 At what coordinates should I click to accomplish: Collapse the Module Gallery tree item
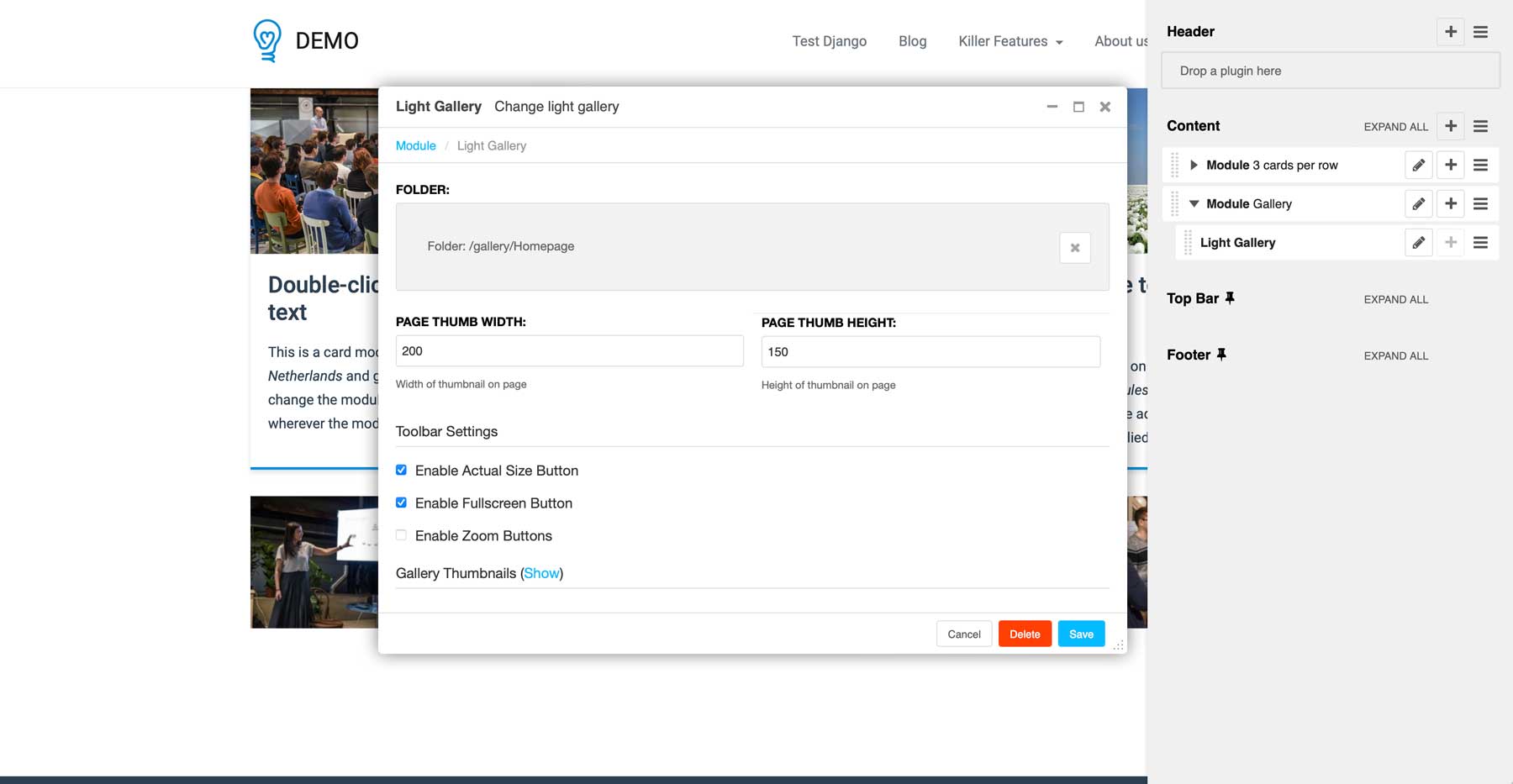pos(1194,203)
